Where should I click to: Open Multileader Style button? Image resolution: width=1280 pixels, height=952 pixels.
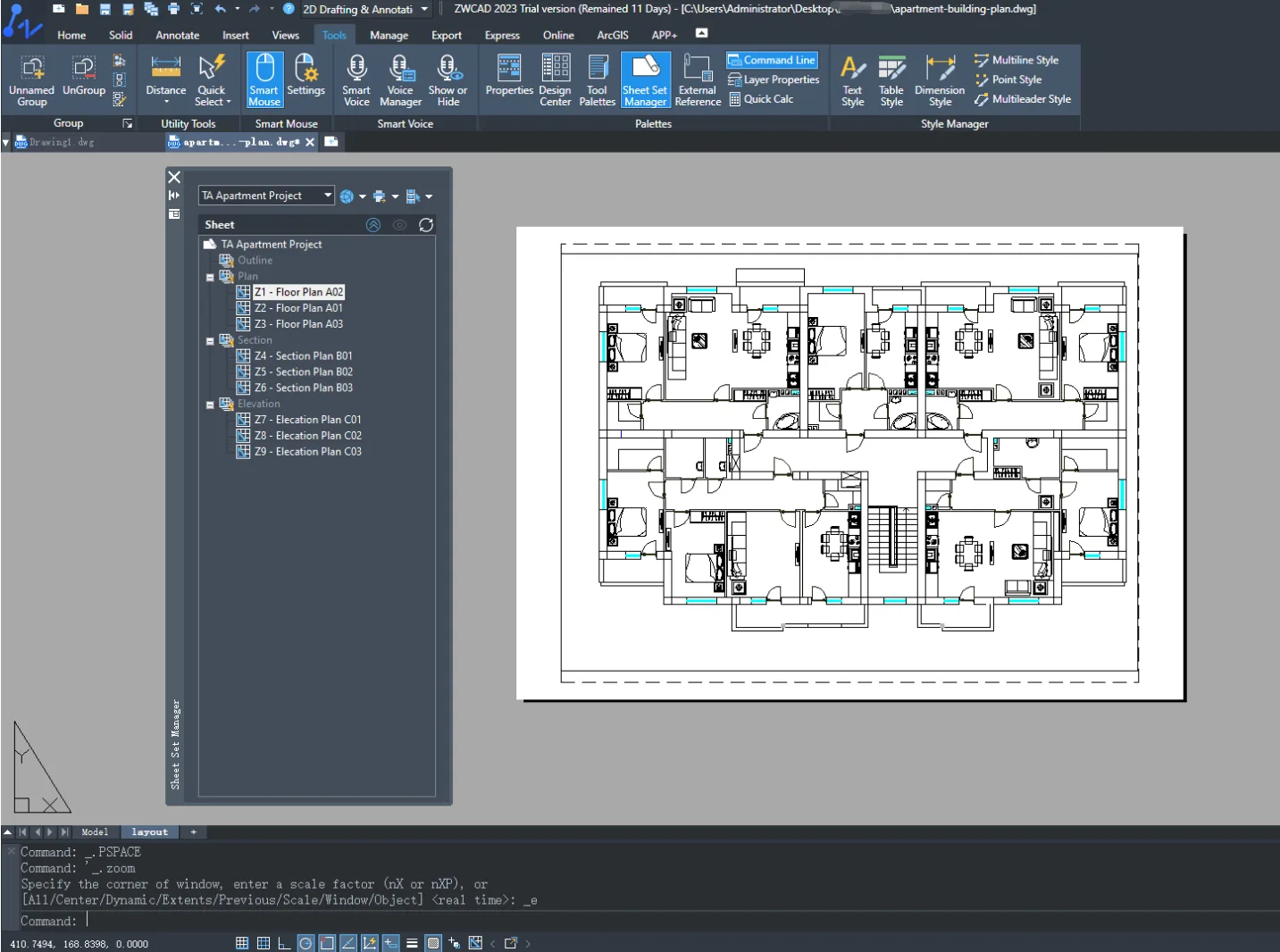[x=1023, y=99]
